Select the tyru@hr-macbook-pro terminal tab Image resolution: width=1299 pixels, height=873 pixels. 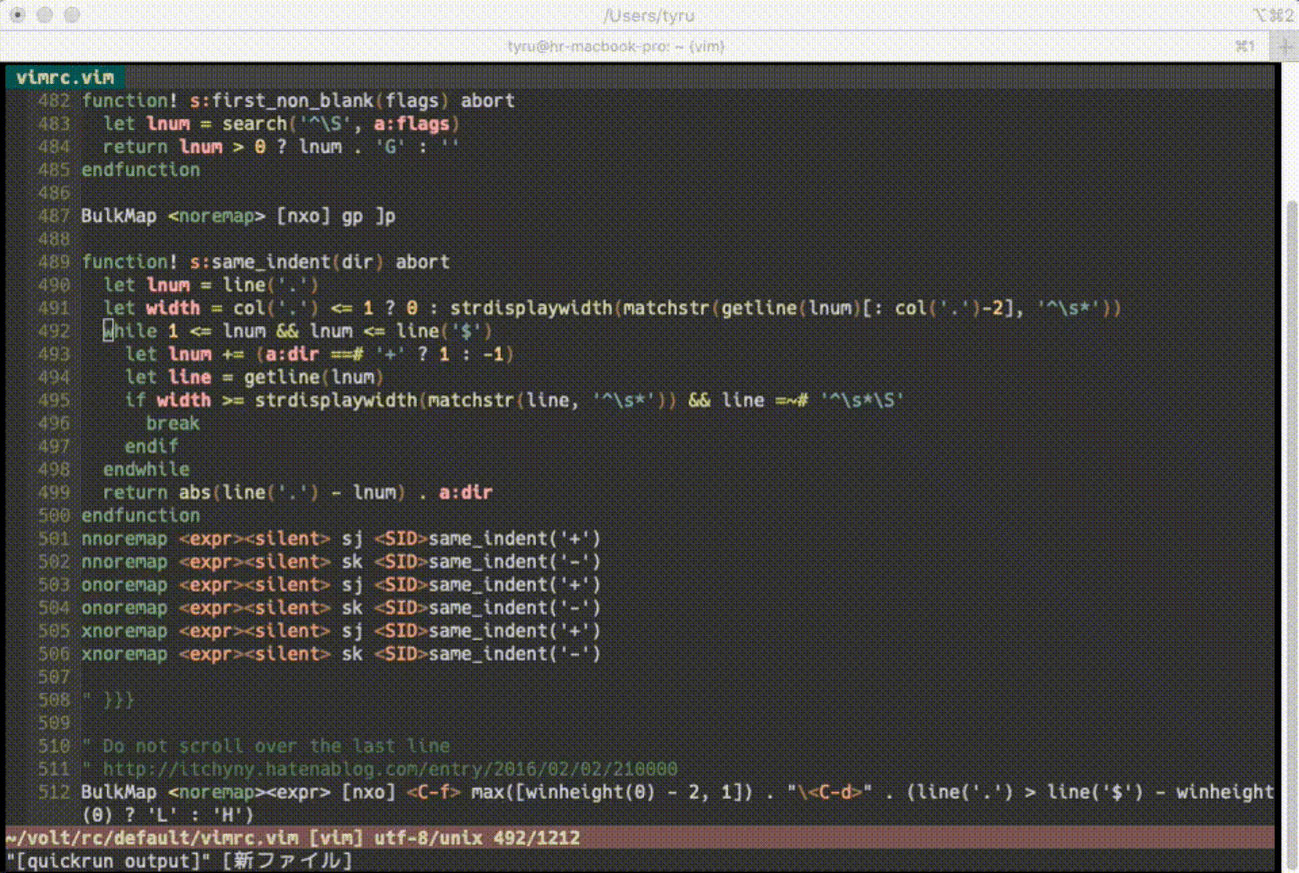tap(615, 46)
